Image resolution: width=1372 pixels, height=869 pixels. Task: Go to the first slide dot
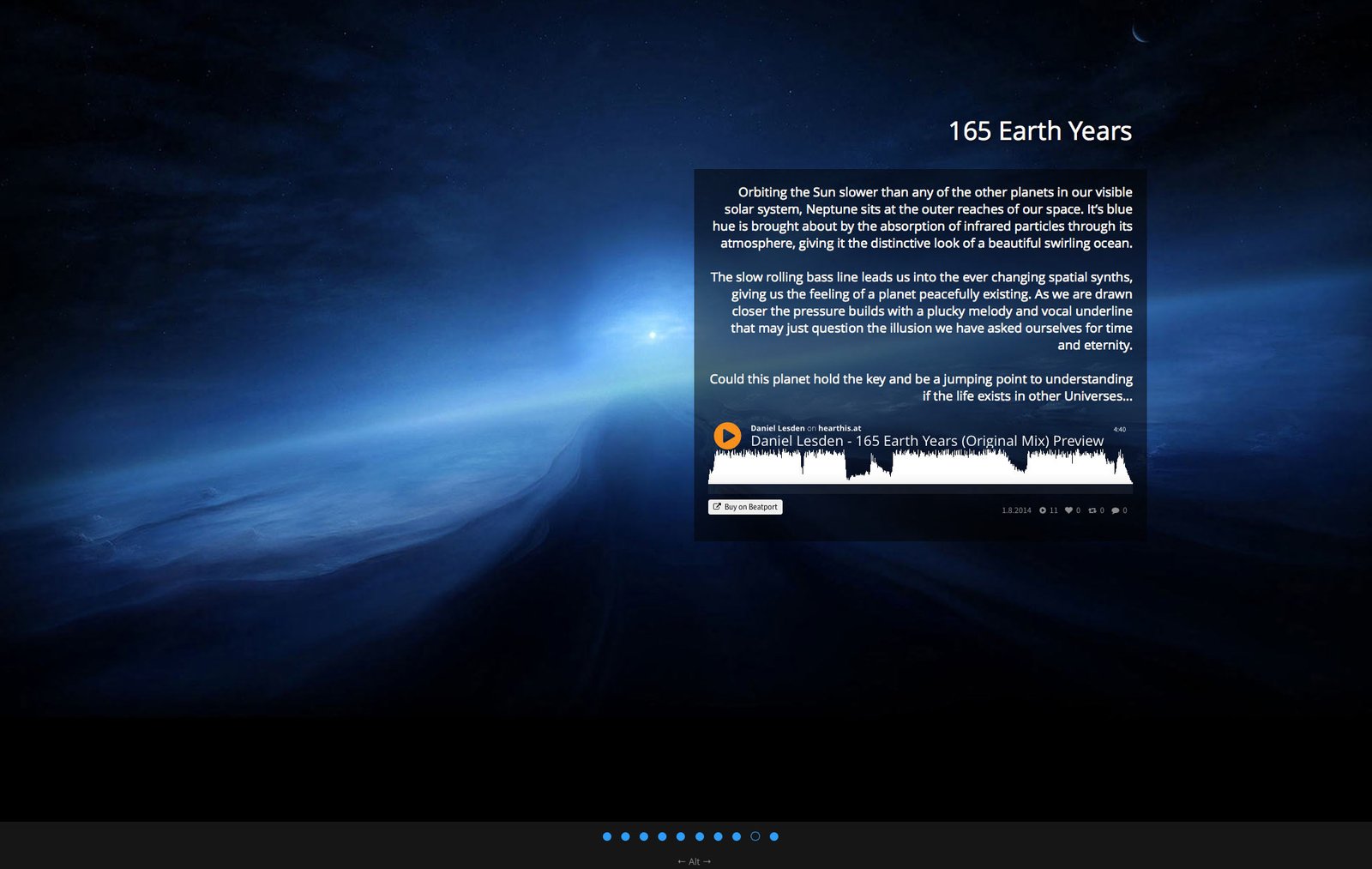(607, 836)
